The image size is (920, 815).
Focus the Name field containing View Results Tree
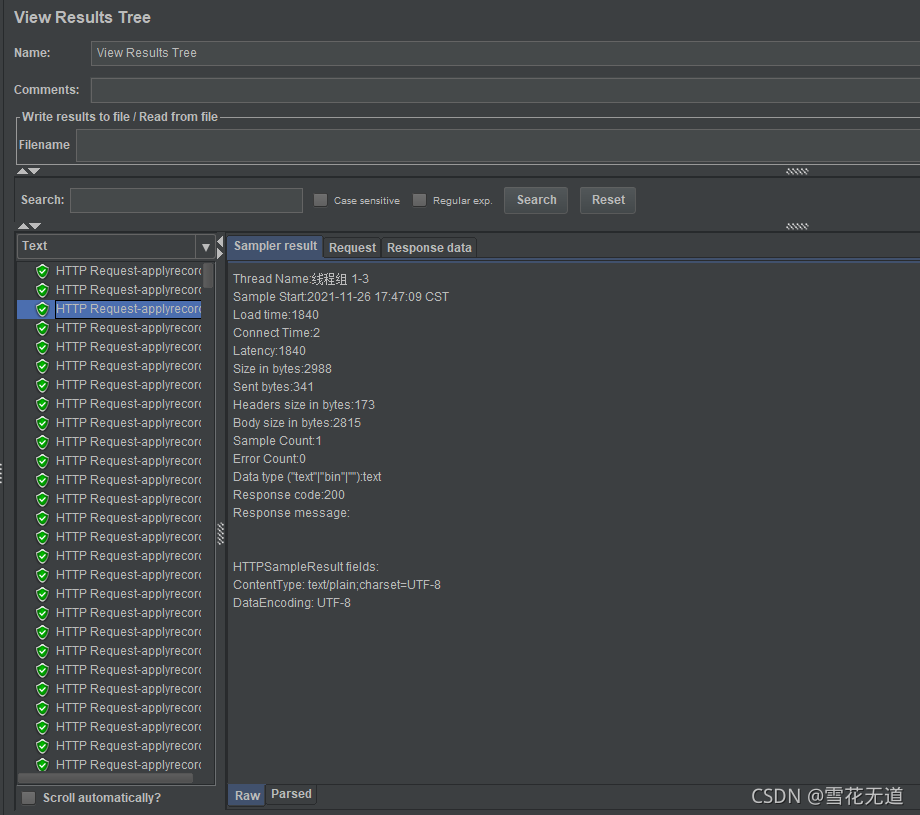click(505, 53)
